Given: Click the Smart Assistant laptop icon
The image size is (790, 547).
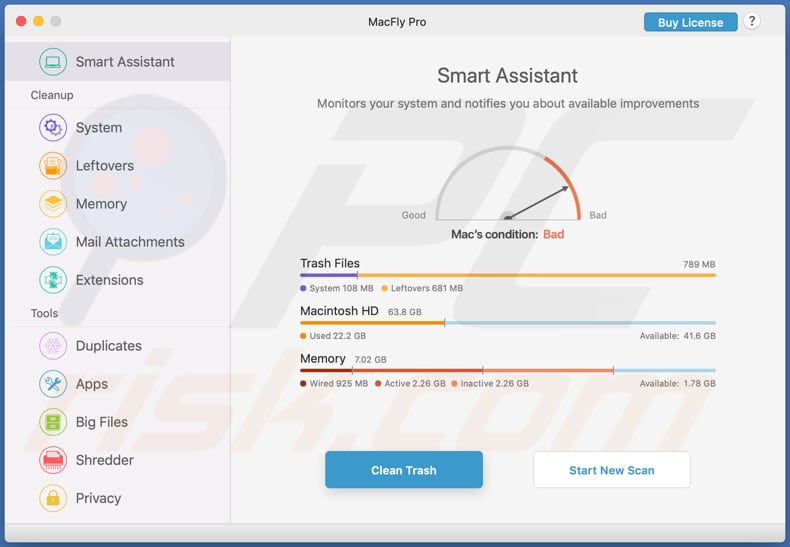Looking at the screenshot, I should (53, 62).
